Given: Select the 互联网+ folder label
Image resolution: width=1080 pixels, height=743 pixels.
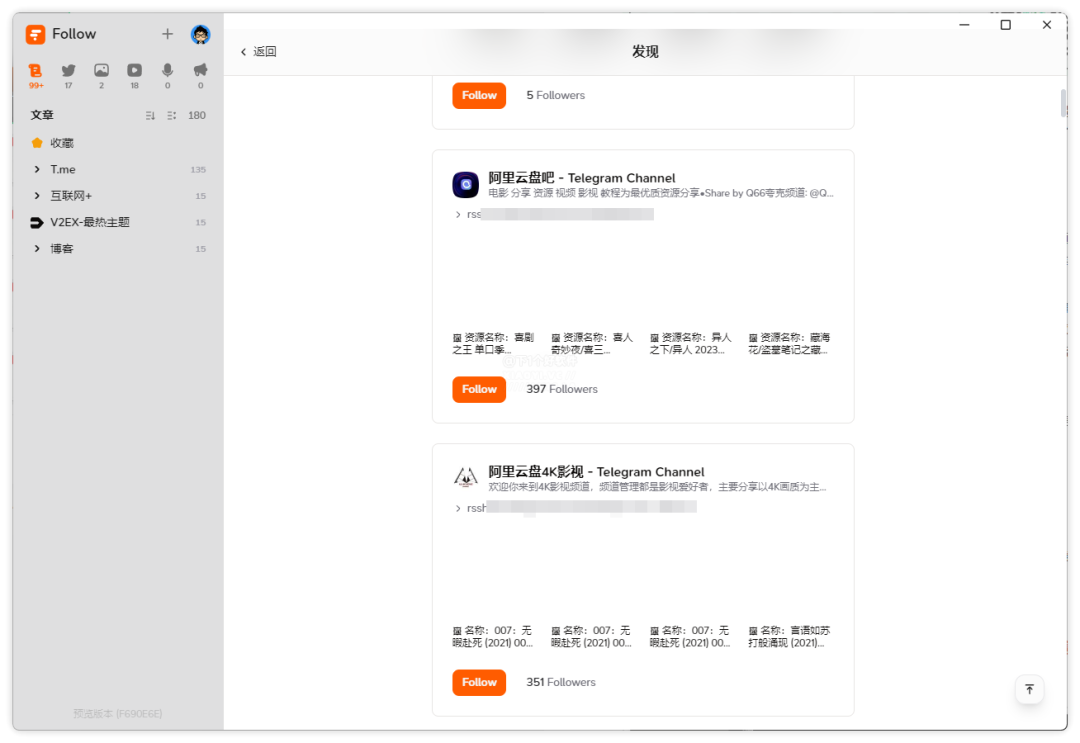Looking at the screenshot, I should pyautogui.click(x=71, y=196).
